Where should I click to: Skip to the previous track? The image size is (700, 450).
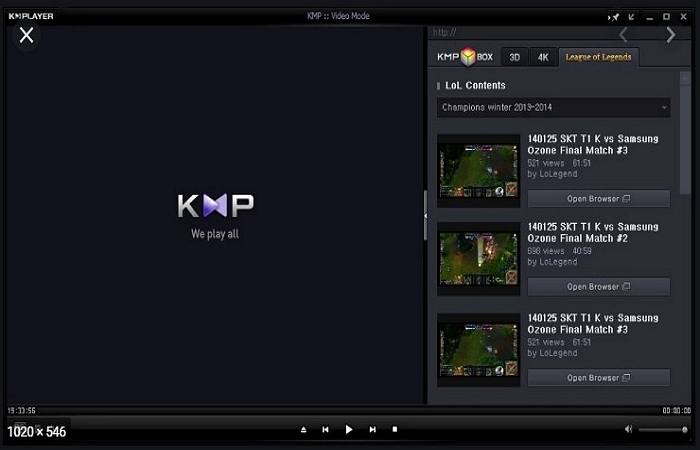tap(325, 429)
